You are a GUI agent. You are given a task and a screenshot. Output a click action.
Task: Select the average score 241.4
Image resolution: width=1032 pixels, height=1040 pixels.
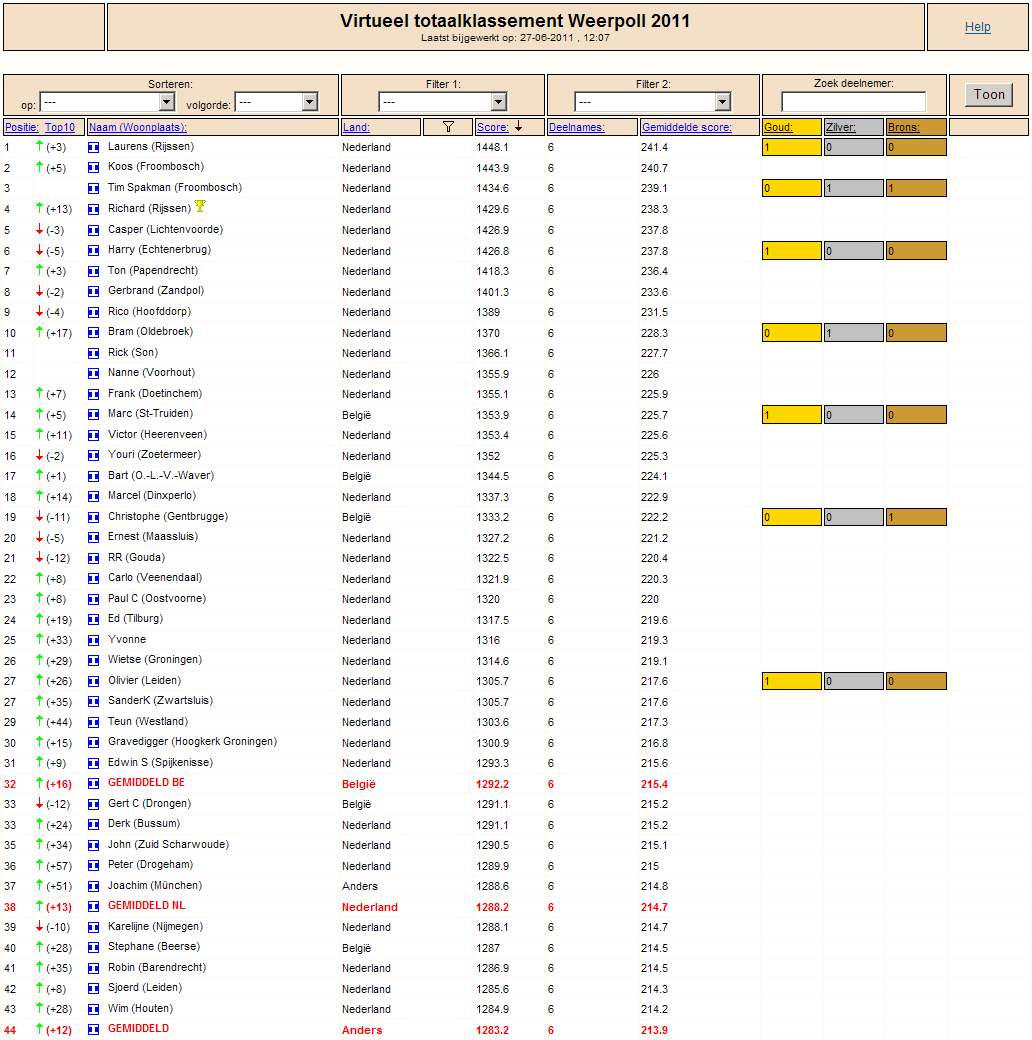654,147
